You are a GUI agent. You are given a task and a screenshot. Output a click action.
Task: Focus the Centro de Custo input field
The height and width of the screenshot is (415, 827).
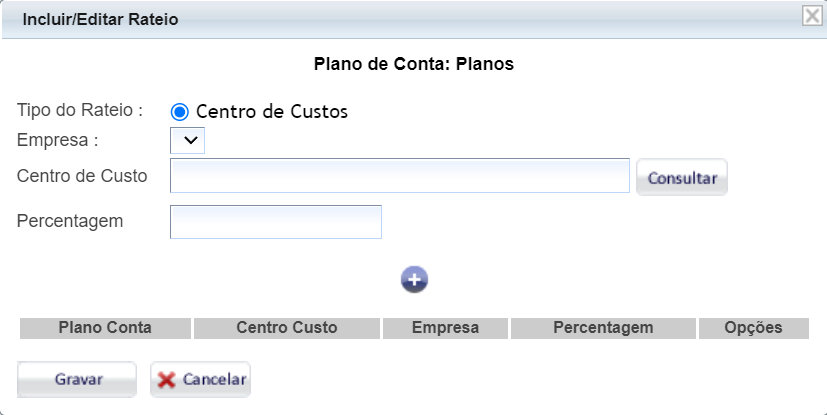[399, 176]
